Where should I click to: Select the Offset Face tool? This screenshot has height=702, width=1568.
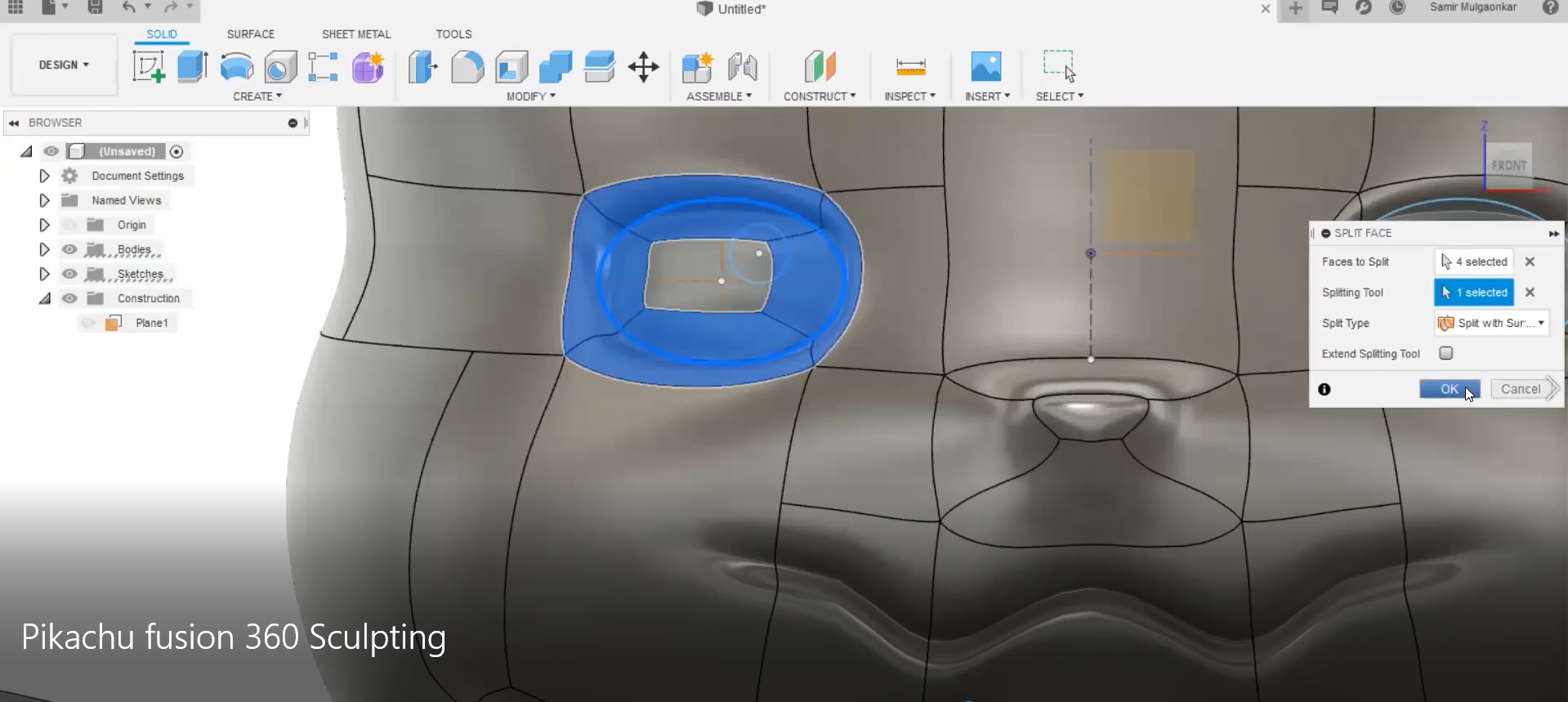600,67
